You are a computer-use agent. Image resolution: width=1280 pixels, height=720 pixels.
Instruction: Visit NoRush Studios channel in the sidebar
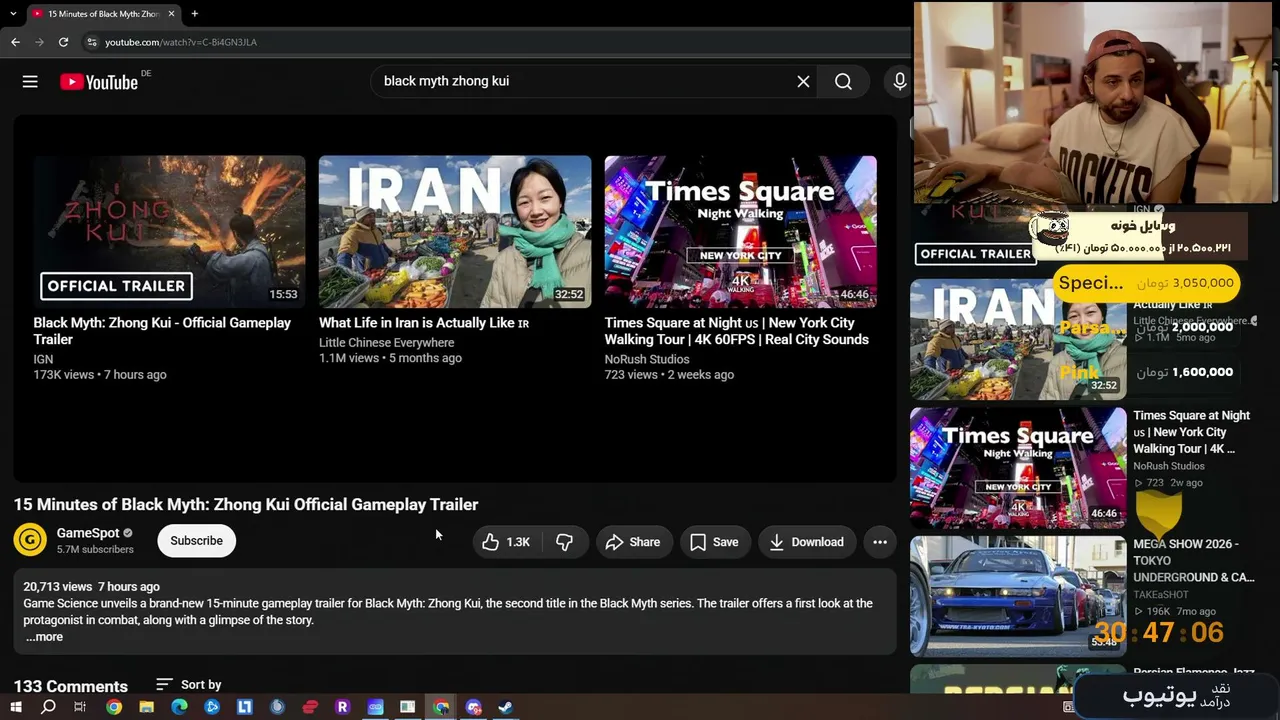pos(1169,466)
